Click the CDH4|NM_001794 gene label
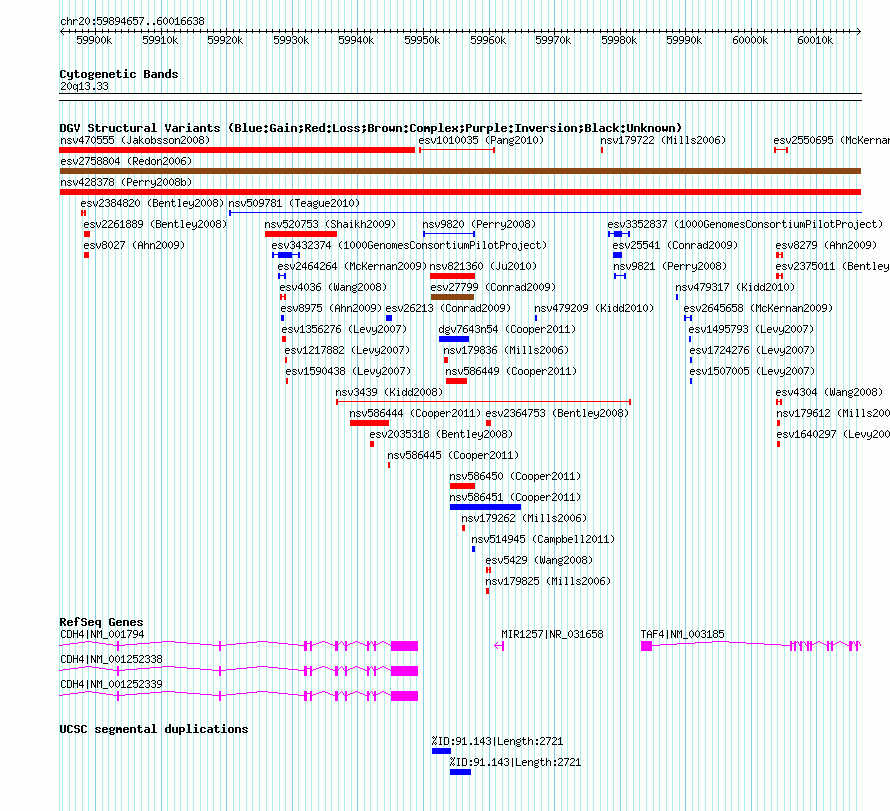Screen dimensions: 890x811 pyautogui.click(x=102, y=634)
